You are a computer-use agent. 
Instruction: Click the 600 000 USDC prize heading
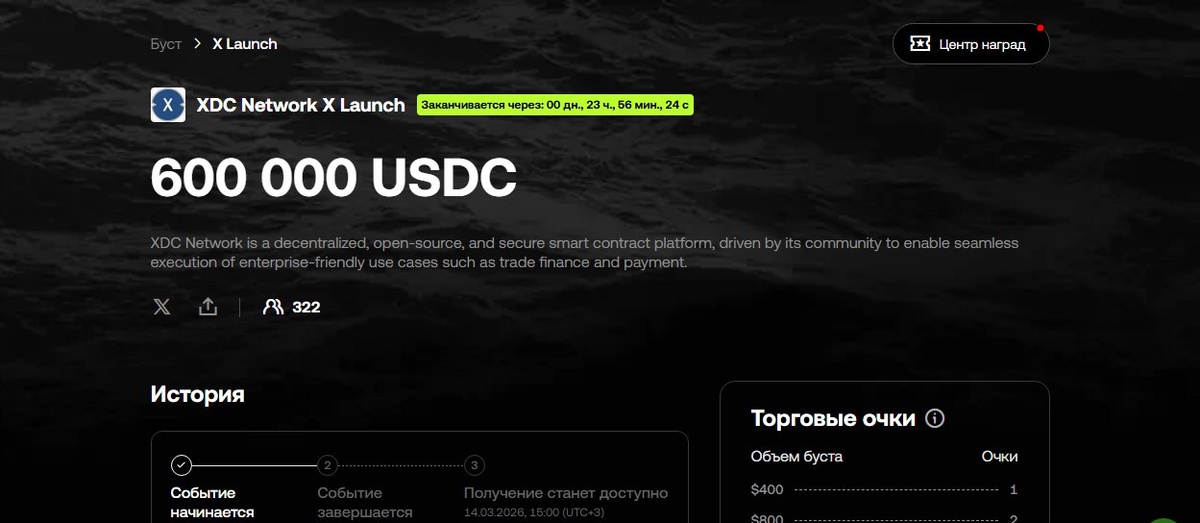point(333,178)
